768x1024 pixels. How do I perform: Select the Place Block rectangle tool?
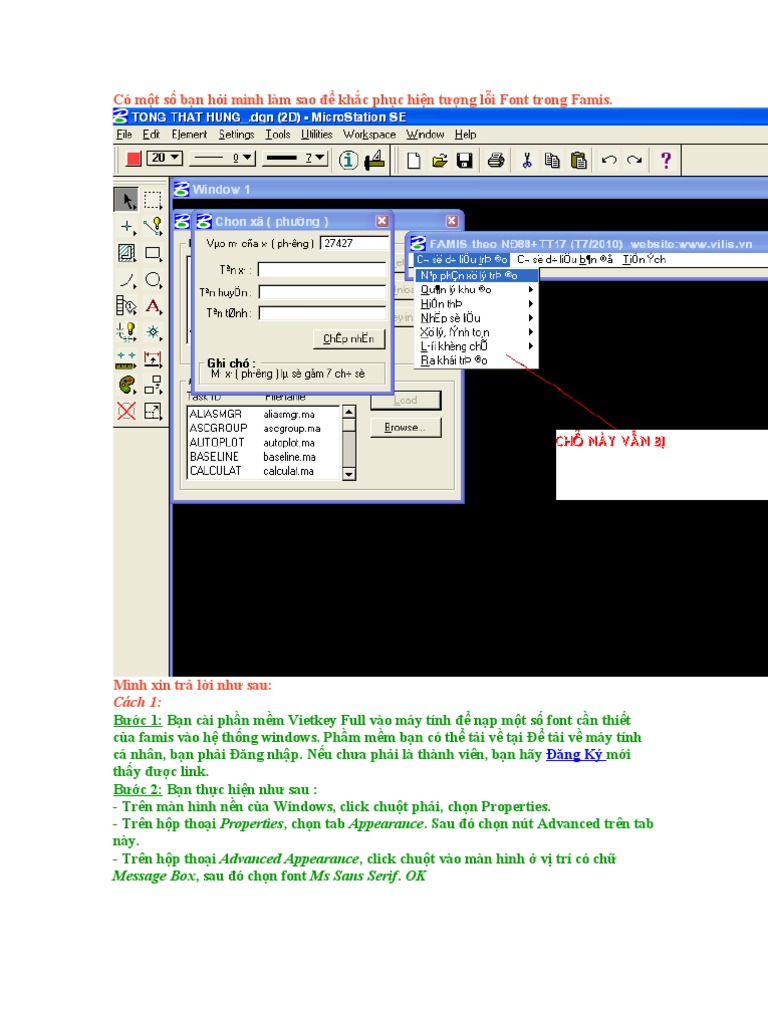pos(153,253)
